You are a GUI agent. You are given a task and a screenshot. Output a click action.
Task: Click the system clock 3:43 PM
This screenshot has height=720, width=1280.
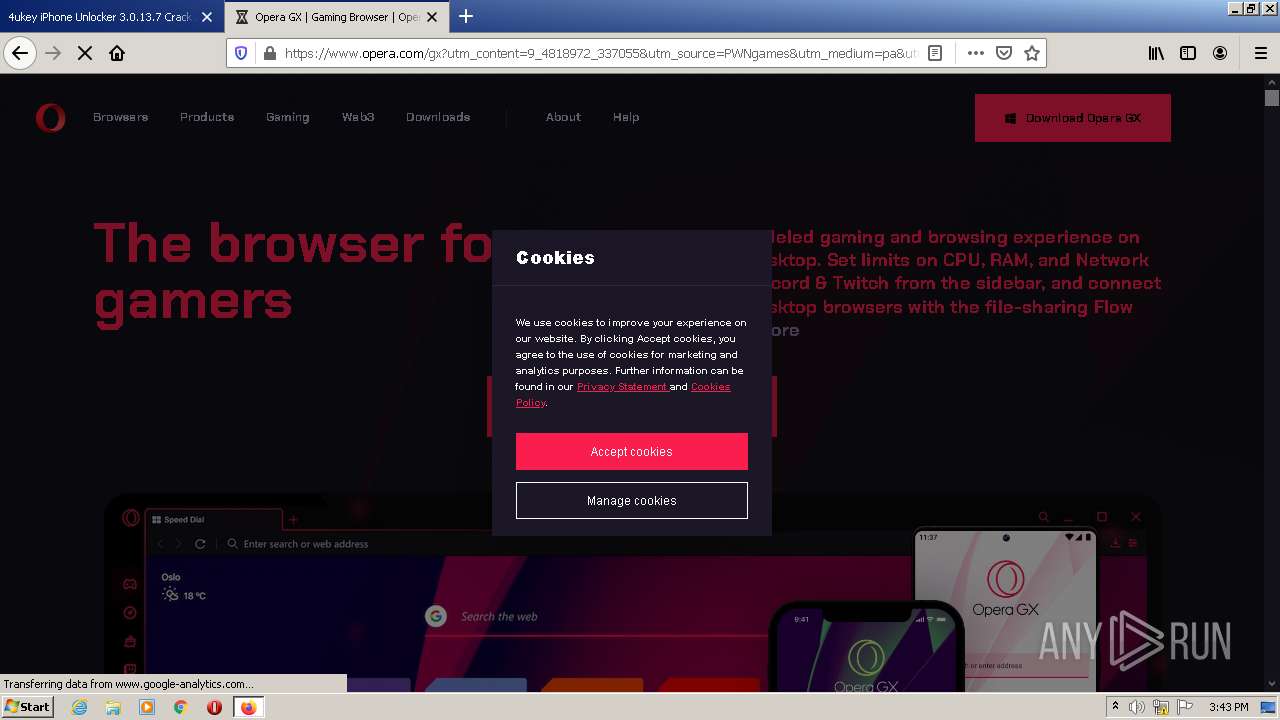coord(1229,707)
